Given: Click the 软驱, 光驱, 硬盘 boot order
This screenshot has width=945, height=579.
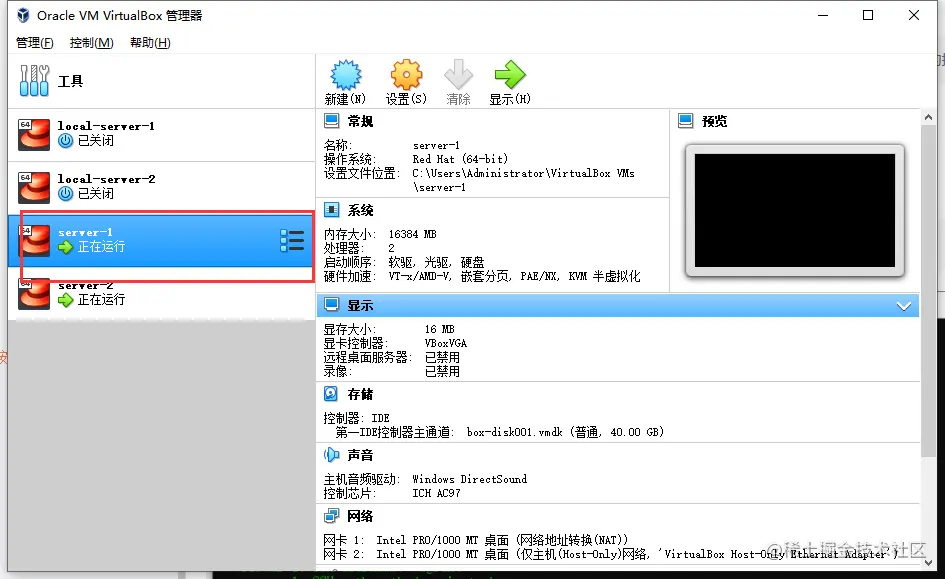Looking at the screenshot, I should [x=436, y=262].
